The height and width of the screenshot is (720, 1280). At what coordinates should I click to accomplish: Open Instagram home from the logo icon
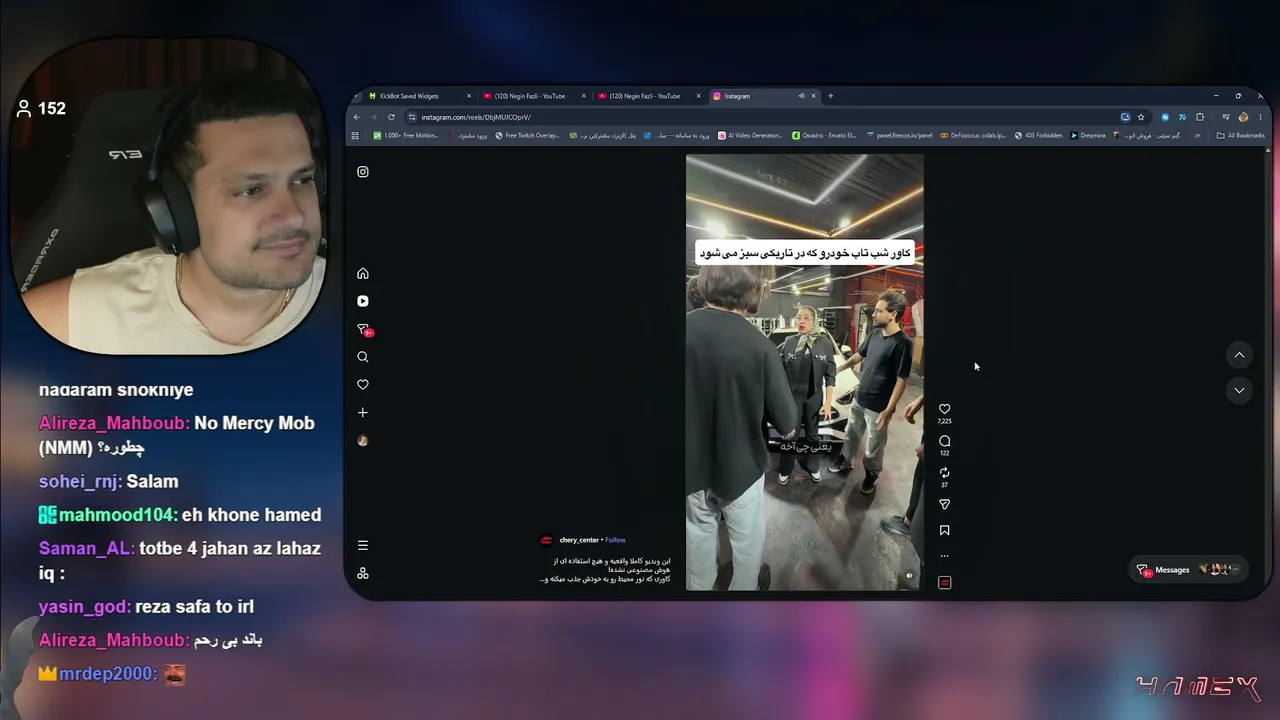[x=363, y=172]
